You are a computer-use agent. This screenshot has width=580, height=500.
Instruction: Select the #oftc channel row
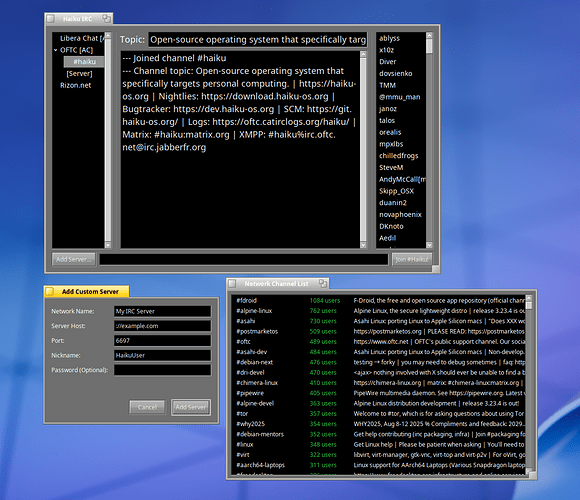tap(378, 342)
